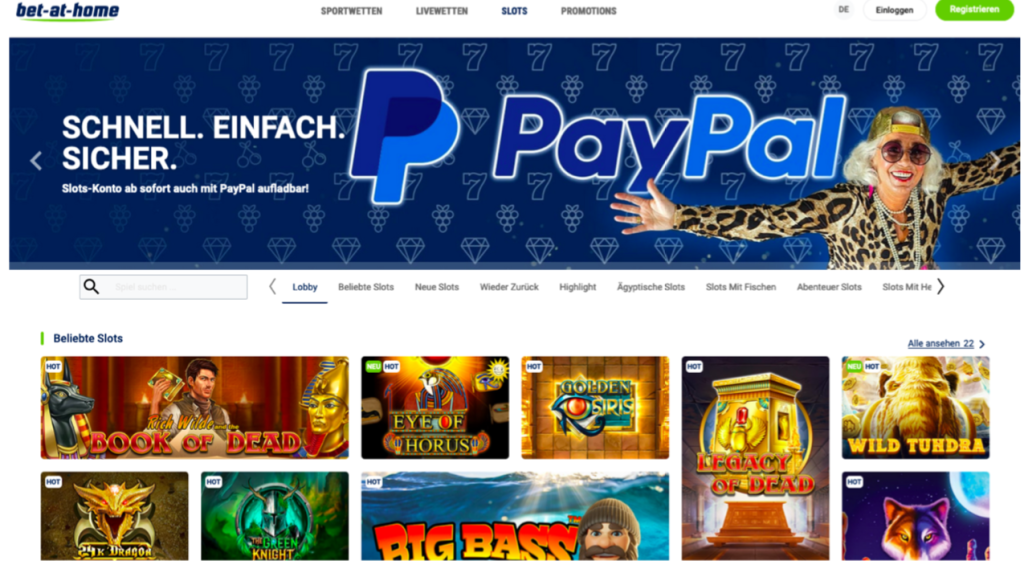Select the Neue Slots tab
Screen dimensions: 1024x565
(437, 287)
